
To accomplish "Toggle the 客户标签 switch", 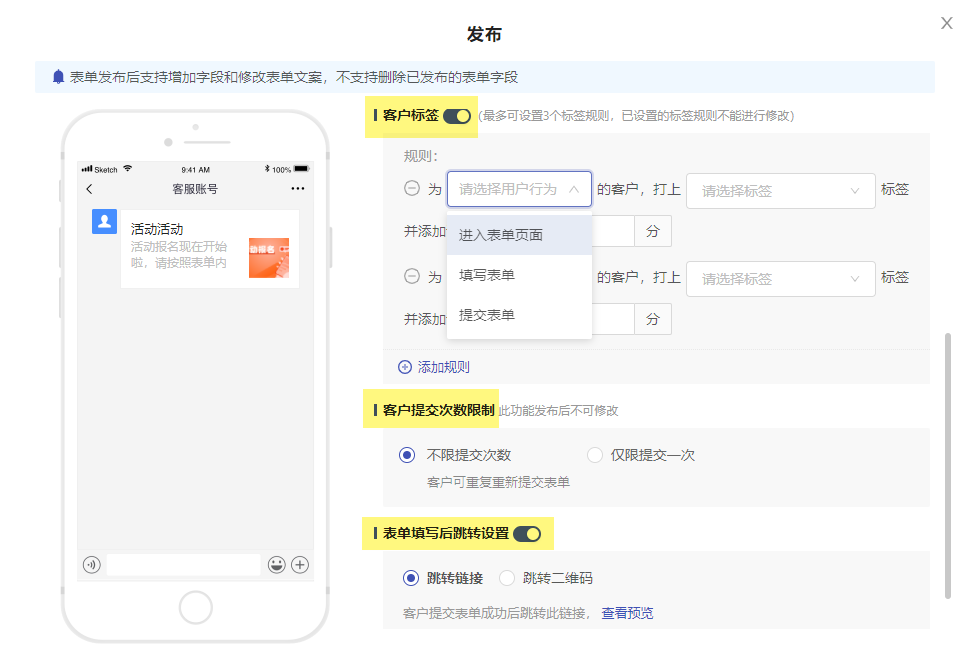I will [457, 116].
